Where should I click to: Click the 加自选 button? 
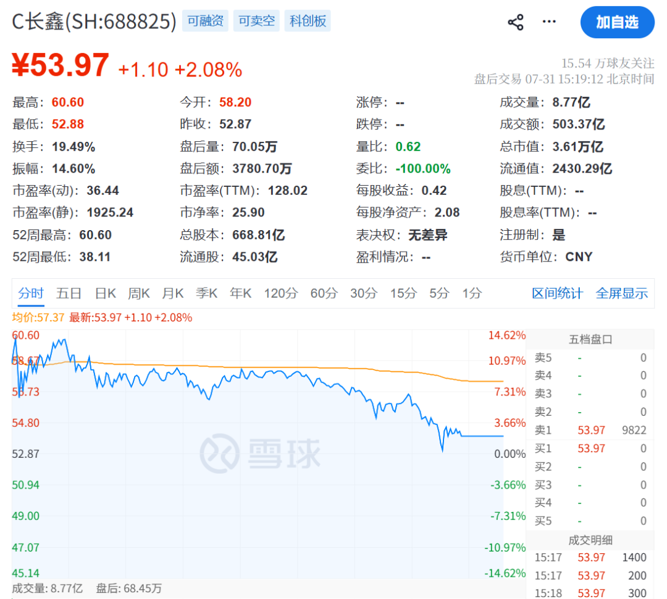[617, 22]
